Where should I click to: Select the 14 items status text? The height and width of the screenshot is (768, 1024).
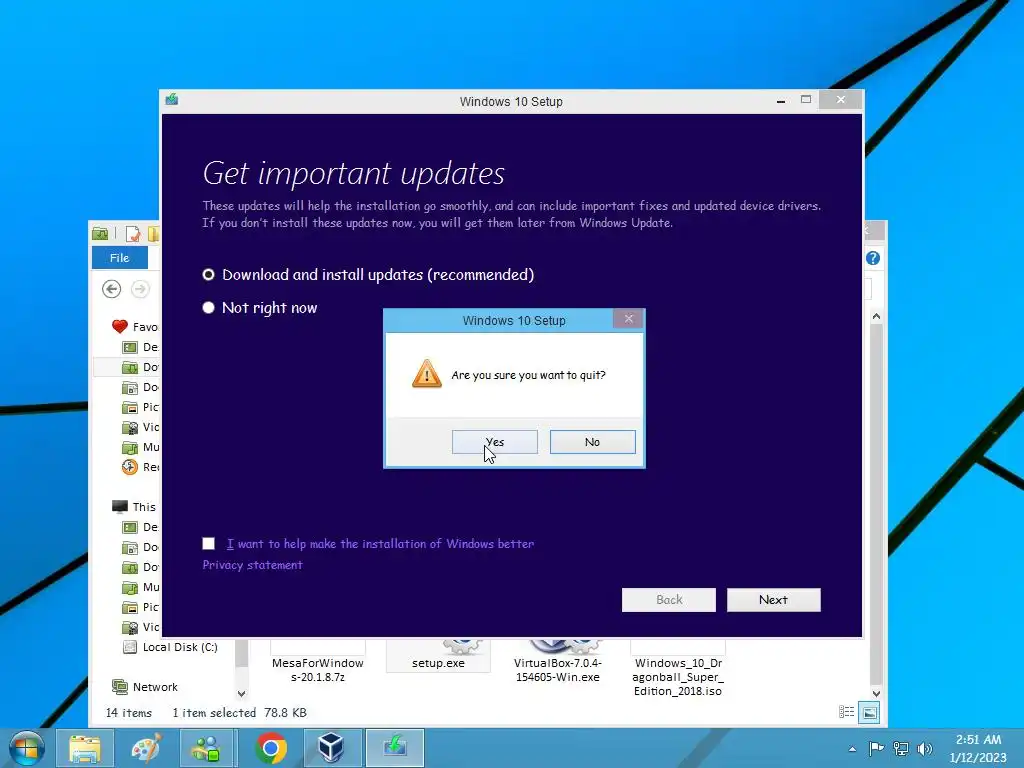click(129, 712)
